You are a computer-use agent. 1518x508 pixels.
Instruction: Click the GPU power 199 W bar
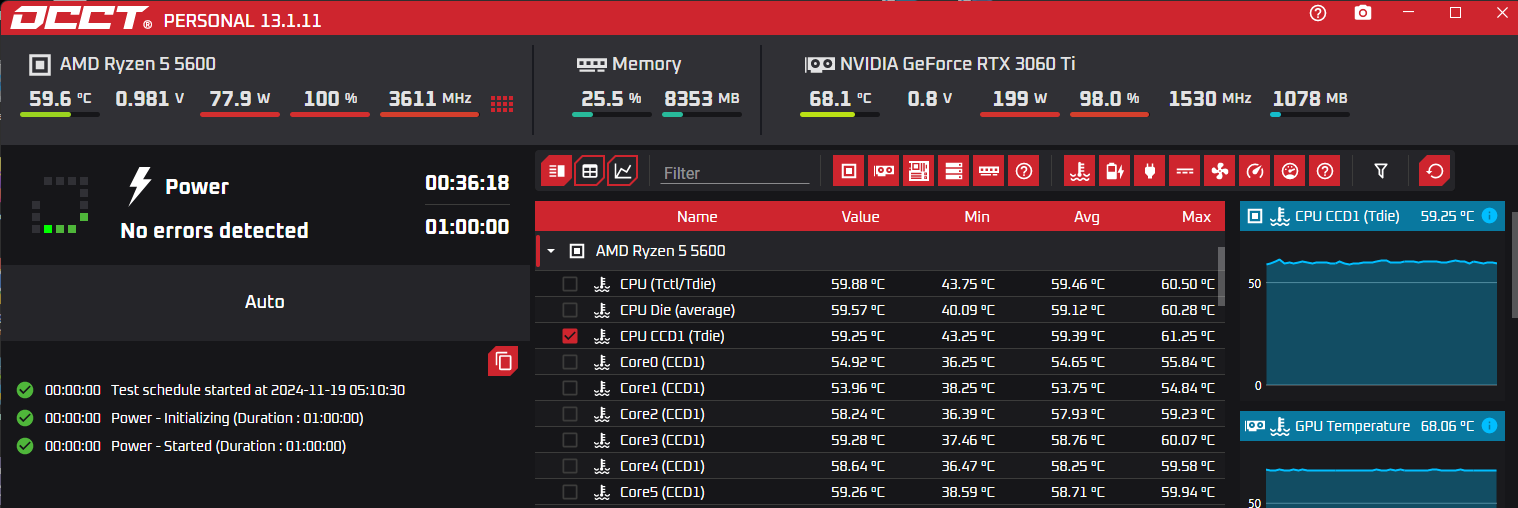coord(1019,114)
